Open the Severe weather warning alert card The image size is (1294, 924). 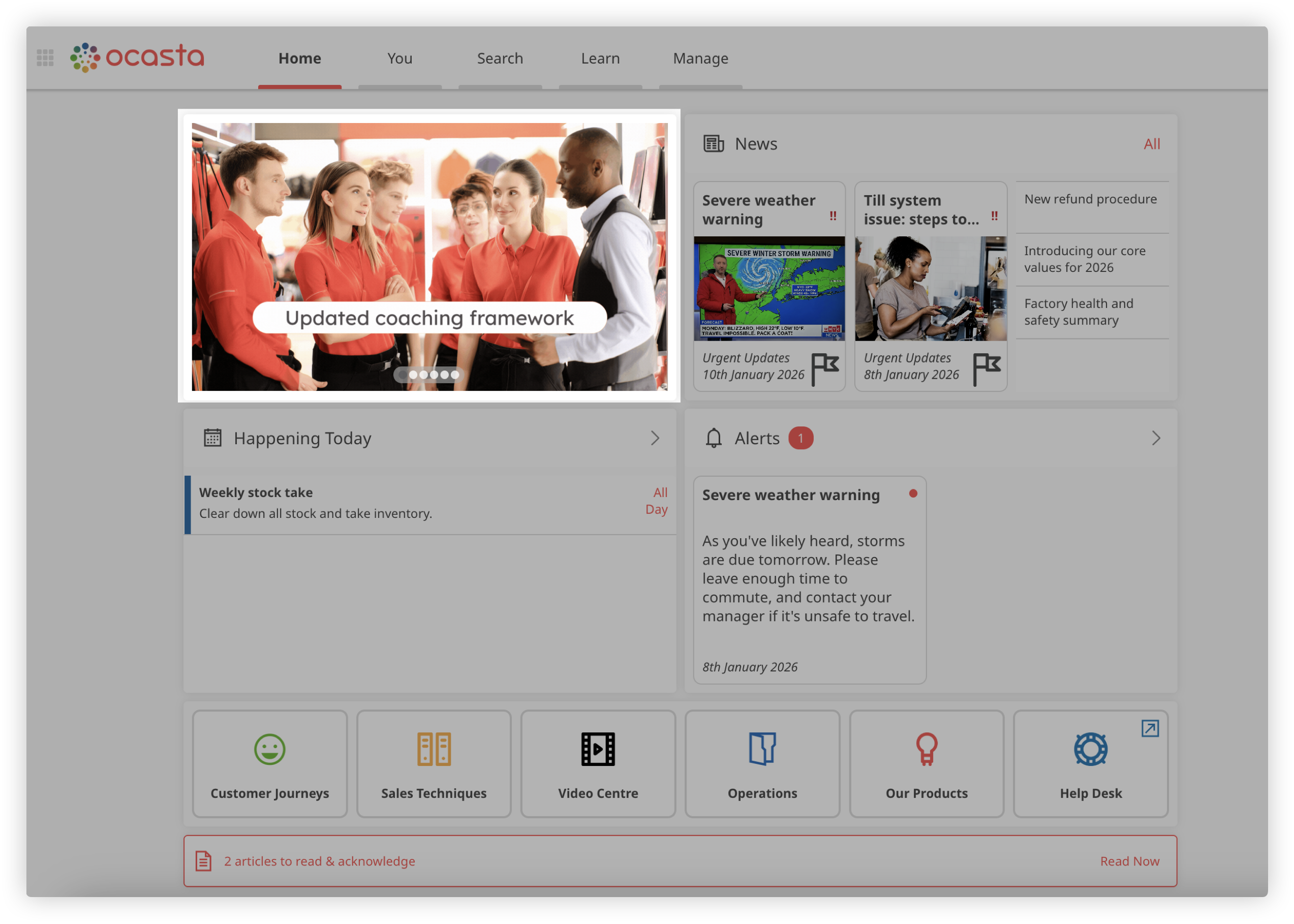pos(809,579)
